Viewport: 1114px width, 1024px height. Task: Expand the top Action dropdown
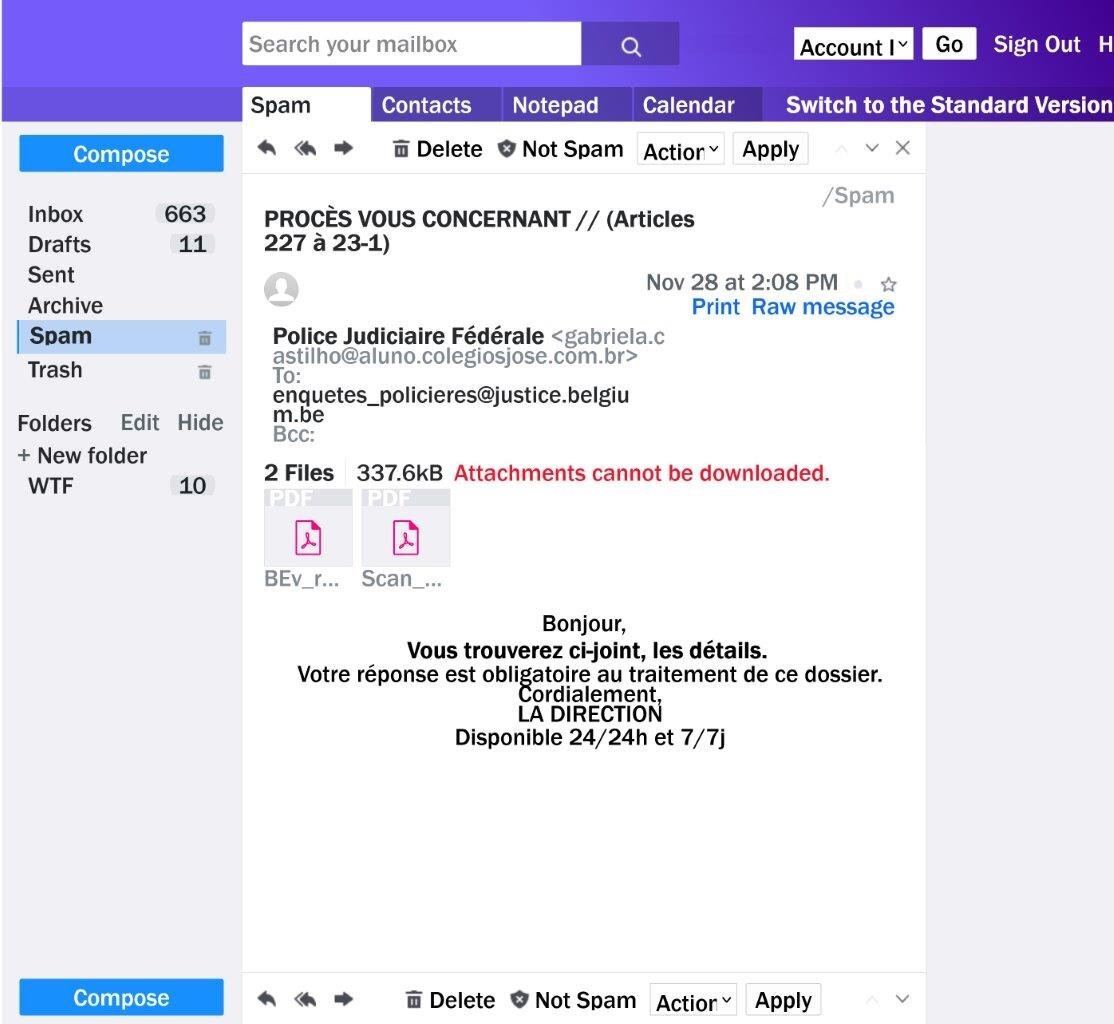pyautogui.click(x=681, y=149)
